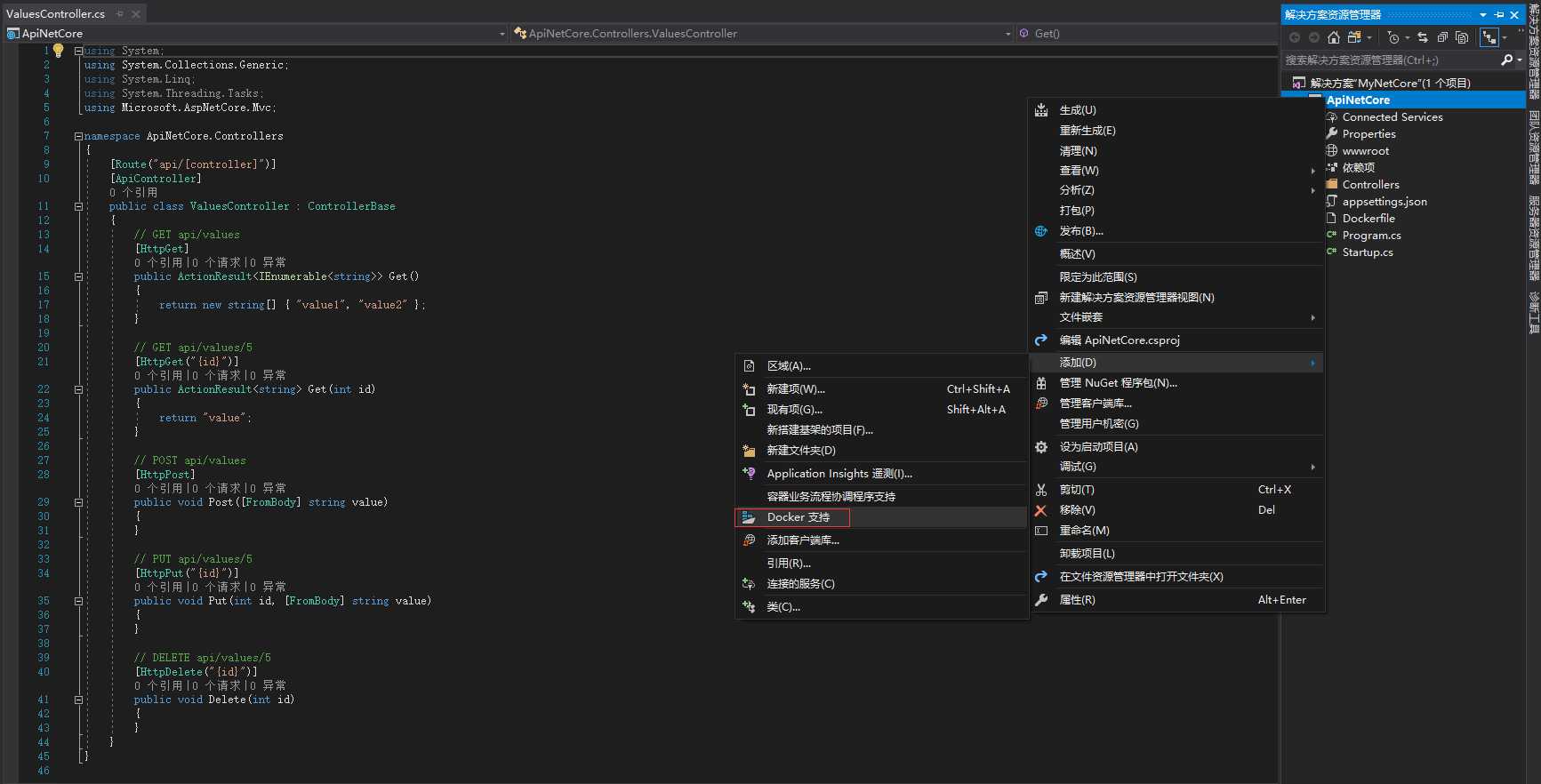1541x784 pixels.
Task: Click the search magnifier in Solution Explorer
Action: coord(1506,60)
